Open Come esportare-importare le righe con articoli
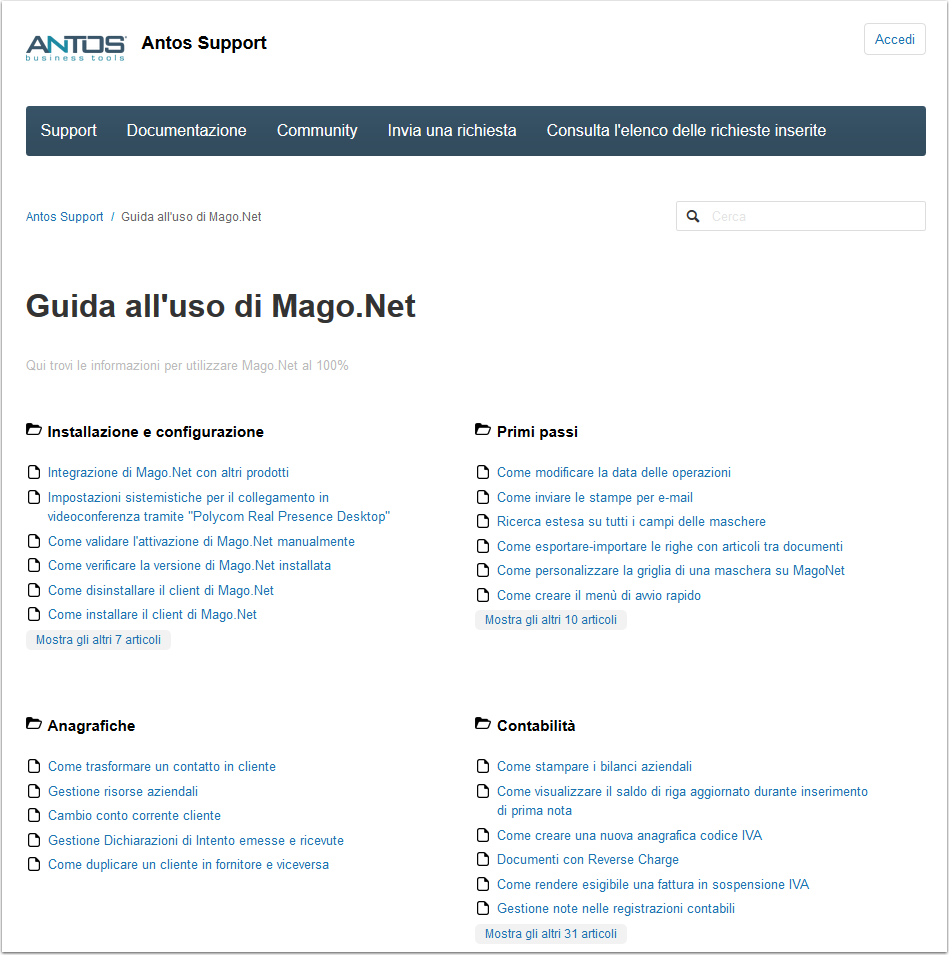Image resolution: width=949 pixels, height=955 pixels. [670, 547]
